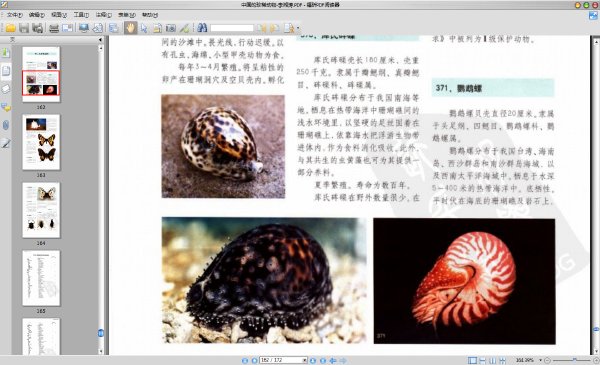Image resolution: width=600 pixels, height=365 pixels.
Task: Show the Signatures pen panel from the side strip
Action: pyautogui.click(x=6, y=143)
